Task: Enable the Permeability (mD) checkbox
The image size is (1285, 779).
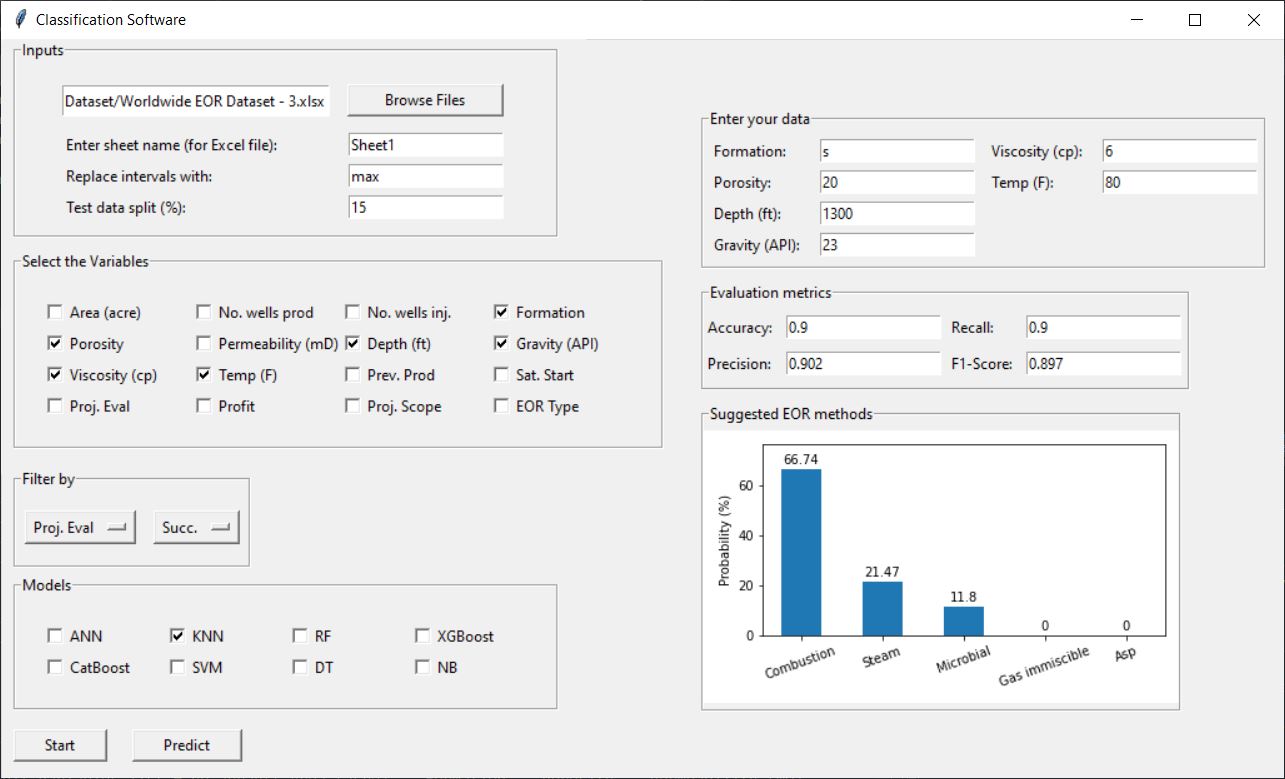Action: pos(204,344)
